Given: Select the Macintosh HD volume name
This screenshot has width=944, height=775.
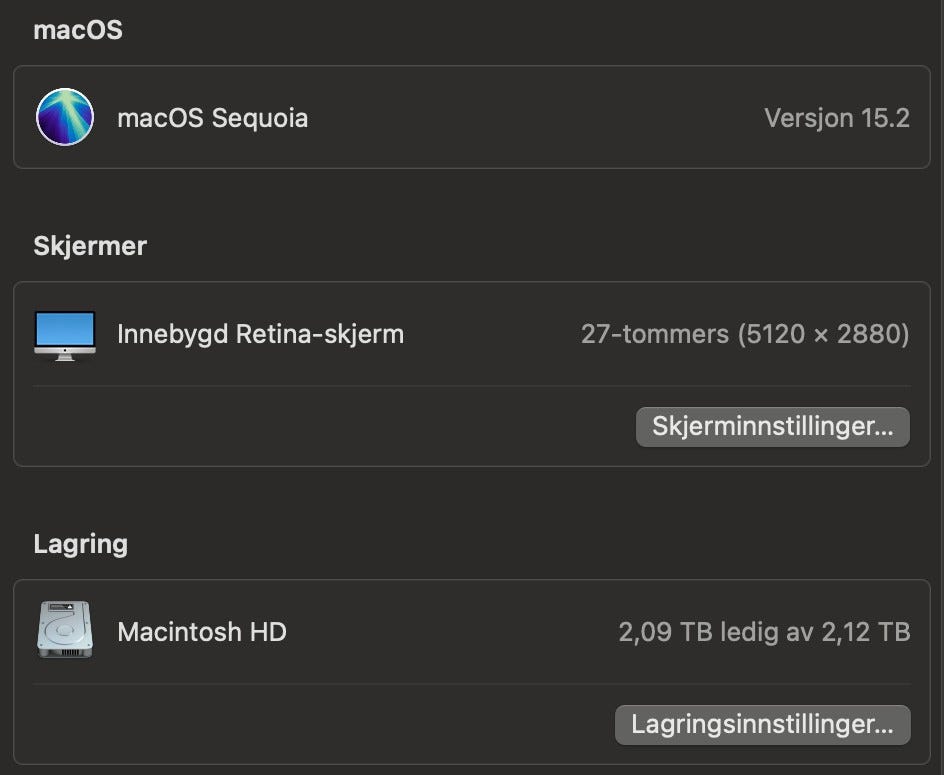Looking at the screenshot, I should pyautogui.click(x=202, y=632).
